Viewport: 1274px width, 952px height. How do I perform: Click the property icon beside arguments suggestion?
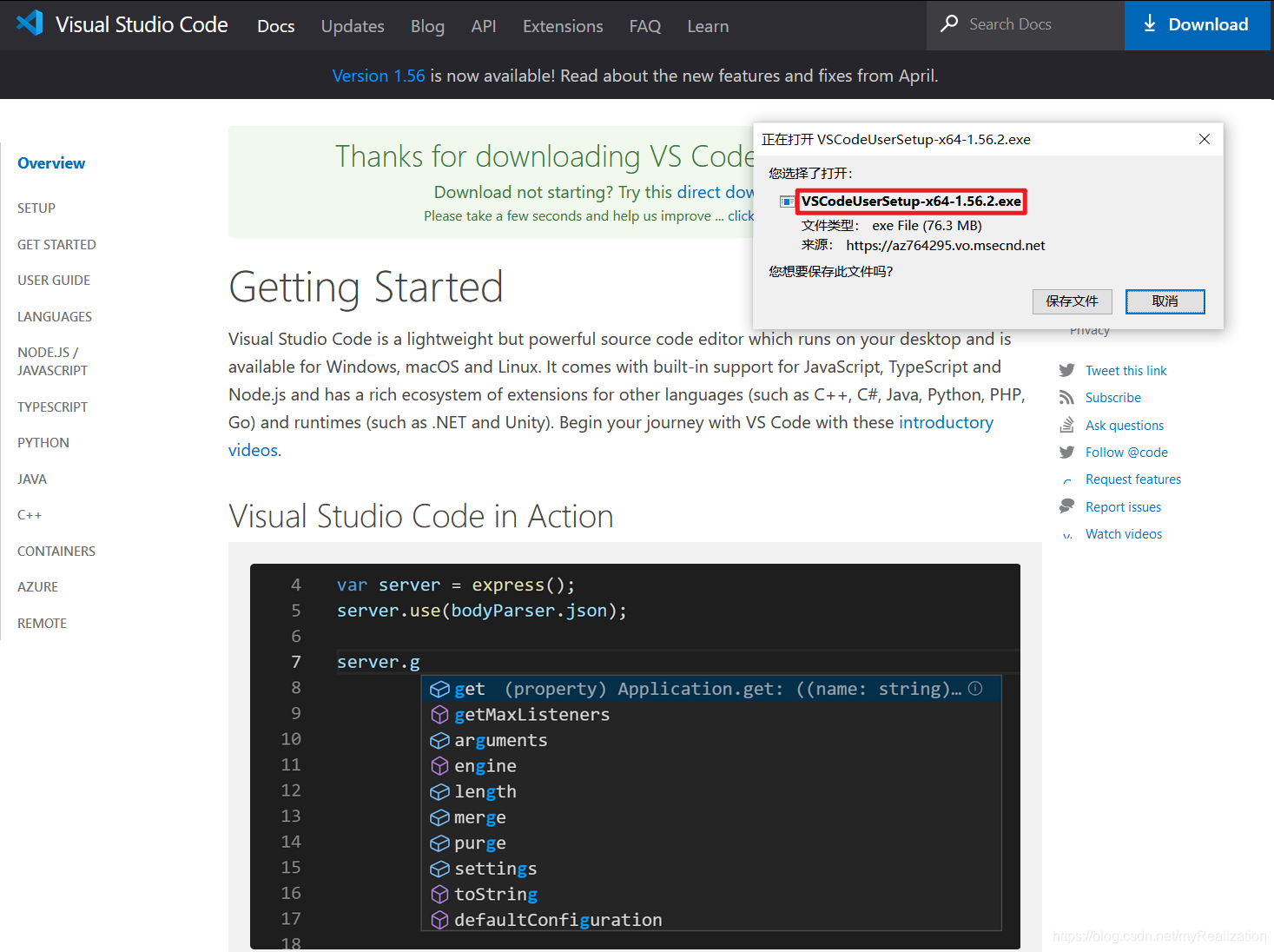click(440, 741)
